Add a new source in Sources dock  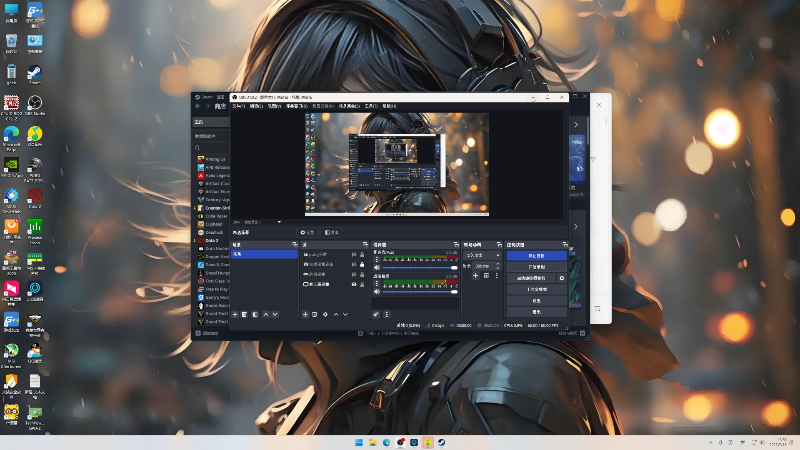tap(305, 315)
